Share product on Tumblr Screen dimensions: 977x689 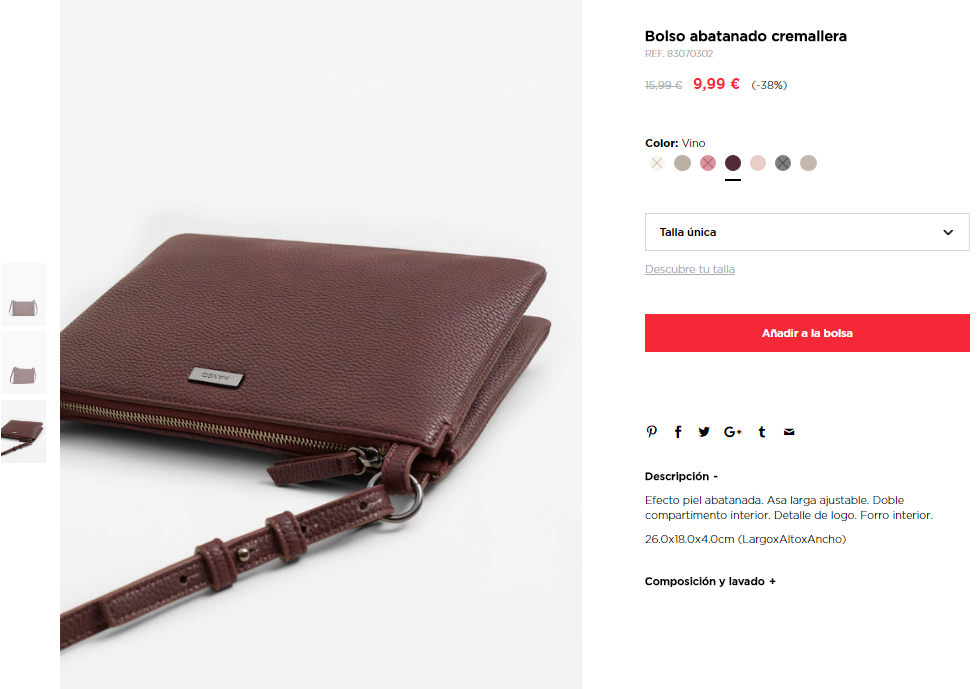761,432
